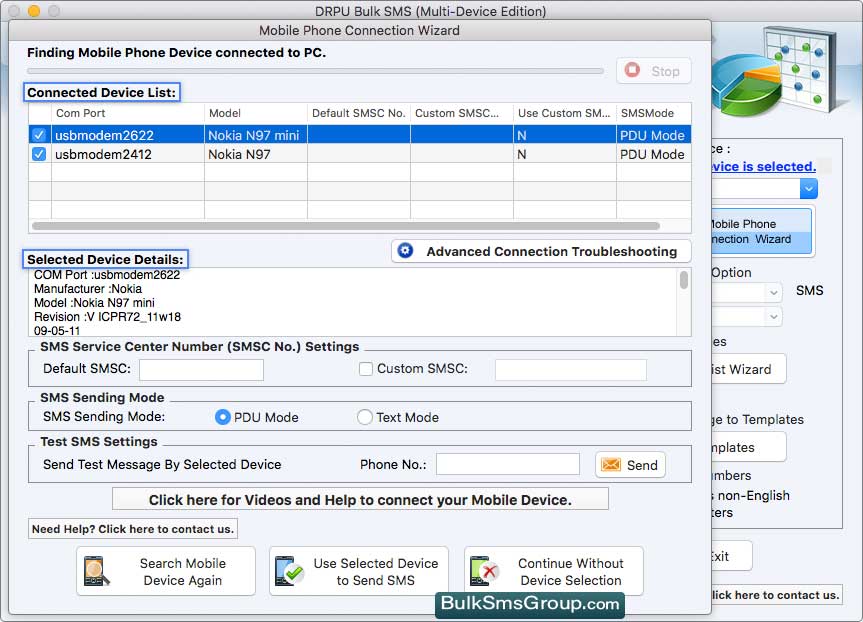Focus the Default SMSC input field
Image resolution: width=863 pixels, height=622 pixels.
click(201, 369)
